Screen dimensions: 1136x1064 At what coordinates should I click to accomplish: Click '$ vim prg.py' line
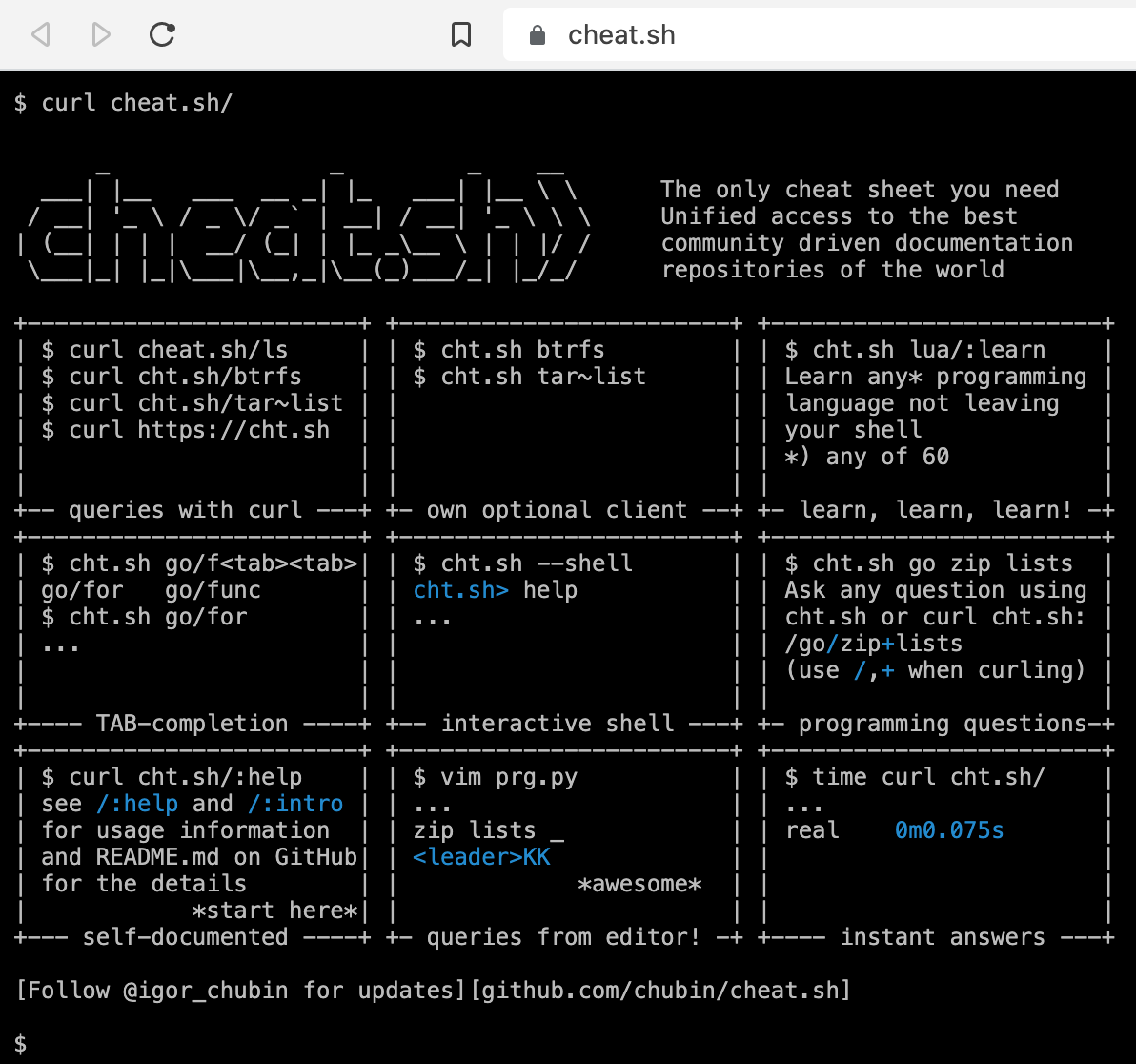pos(495,777)
